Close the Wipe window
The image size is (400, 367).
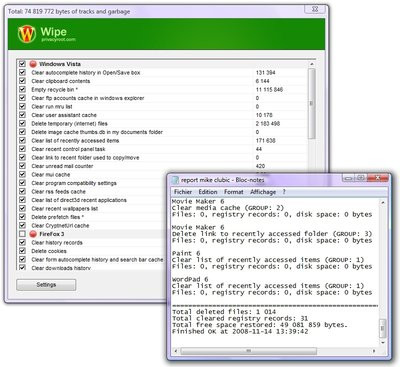tap(315, 9)
